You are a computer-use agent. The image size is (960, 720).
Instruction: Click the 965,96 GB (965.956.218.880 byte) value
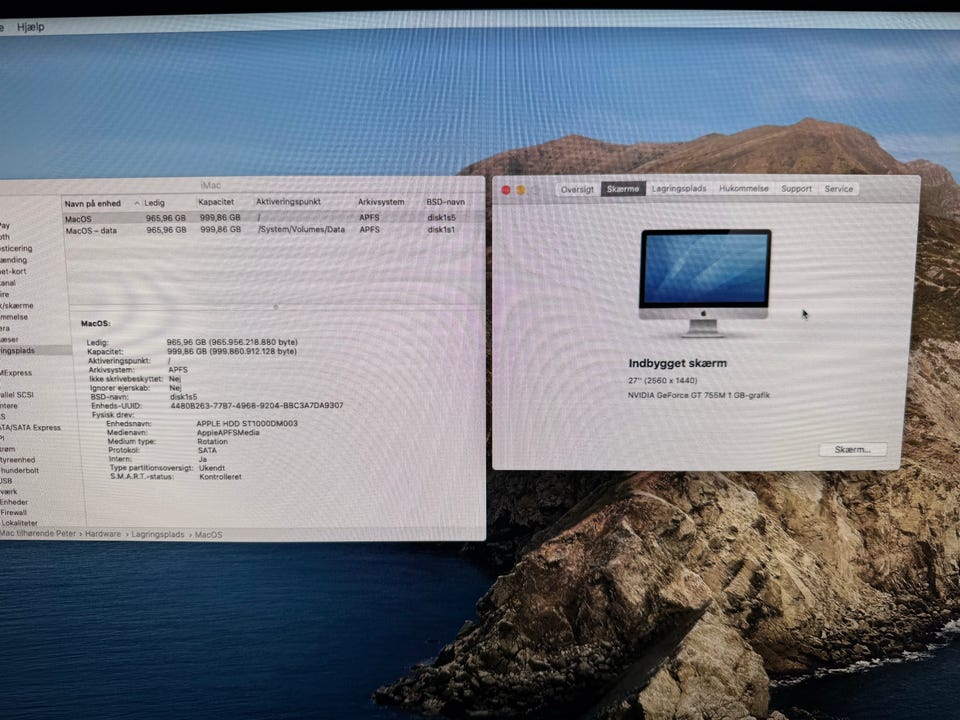click(232, 342)
